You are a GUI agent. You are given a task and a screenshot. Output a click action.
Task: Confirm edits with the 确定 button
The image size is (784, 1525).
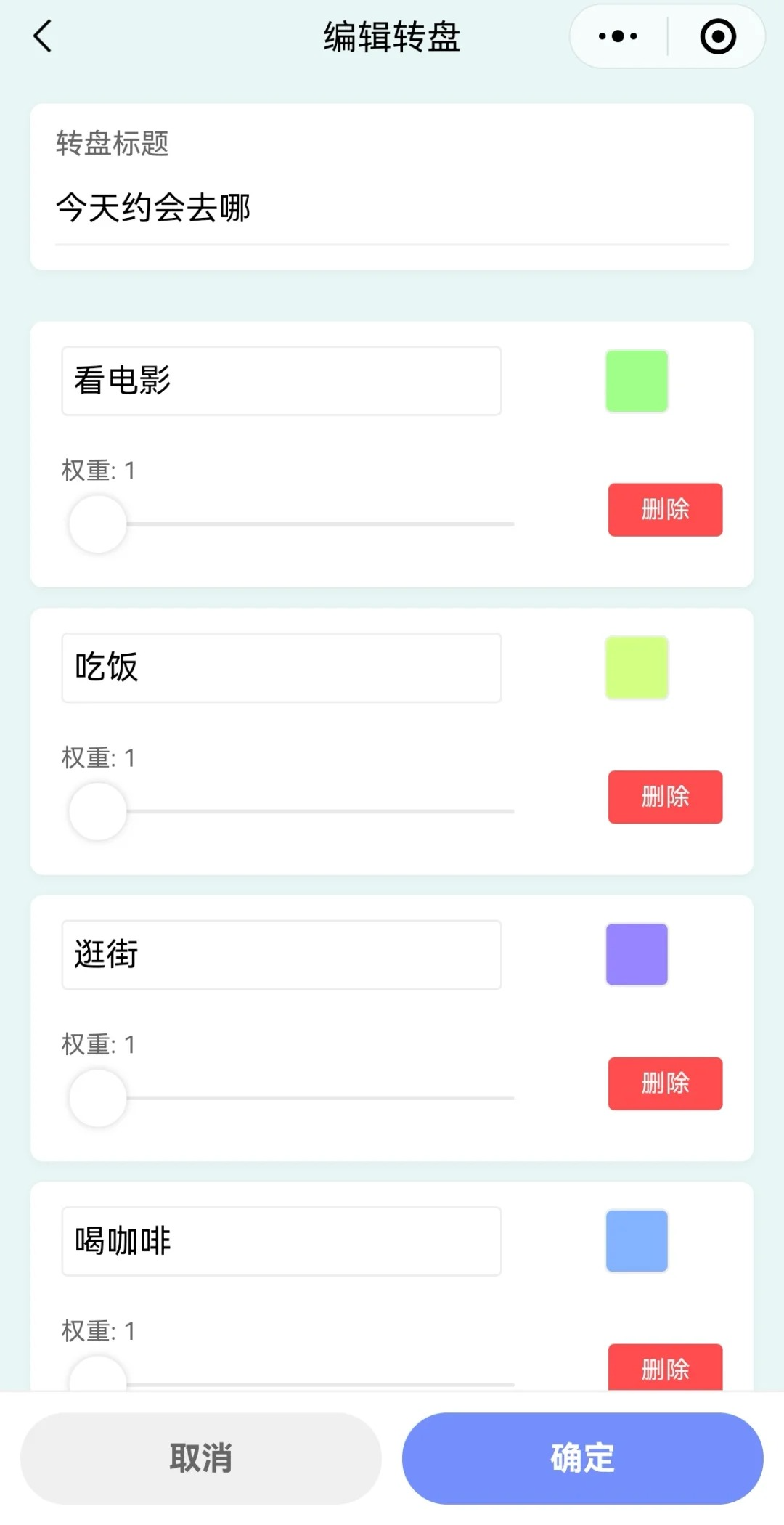582,1458
